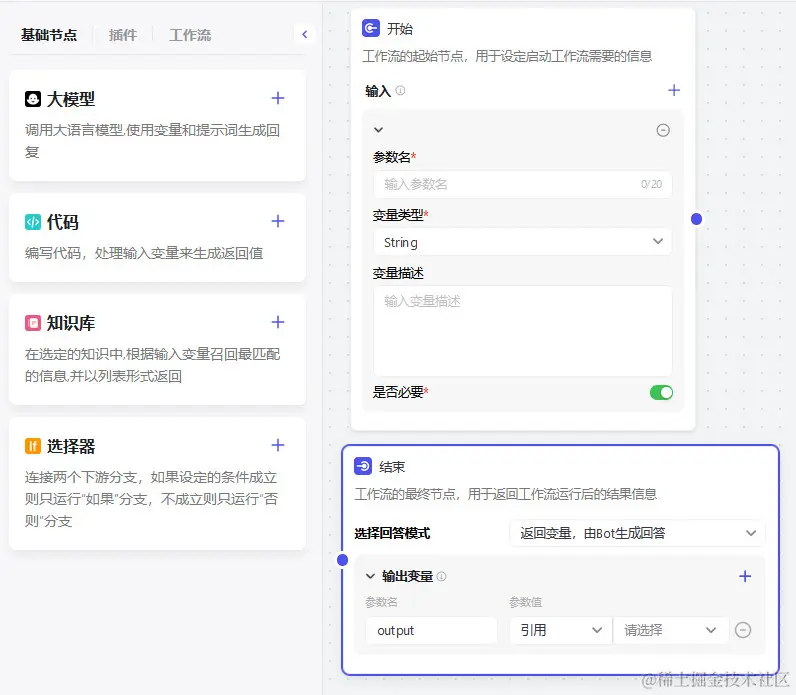796x695 pixels.
Task: Open the 输入 info tooltip icon
Action: click(x=401, y=91)
